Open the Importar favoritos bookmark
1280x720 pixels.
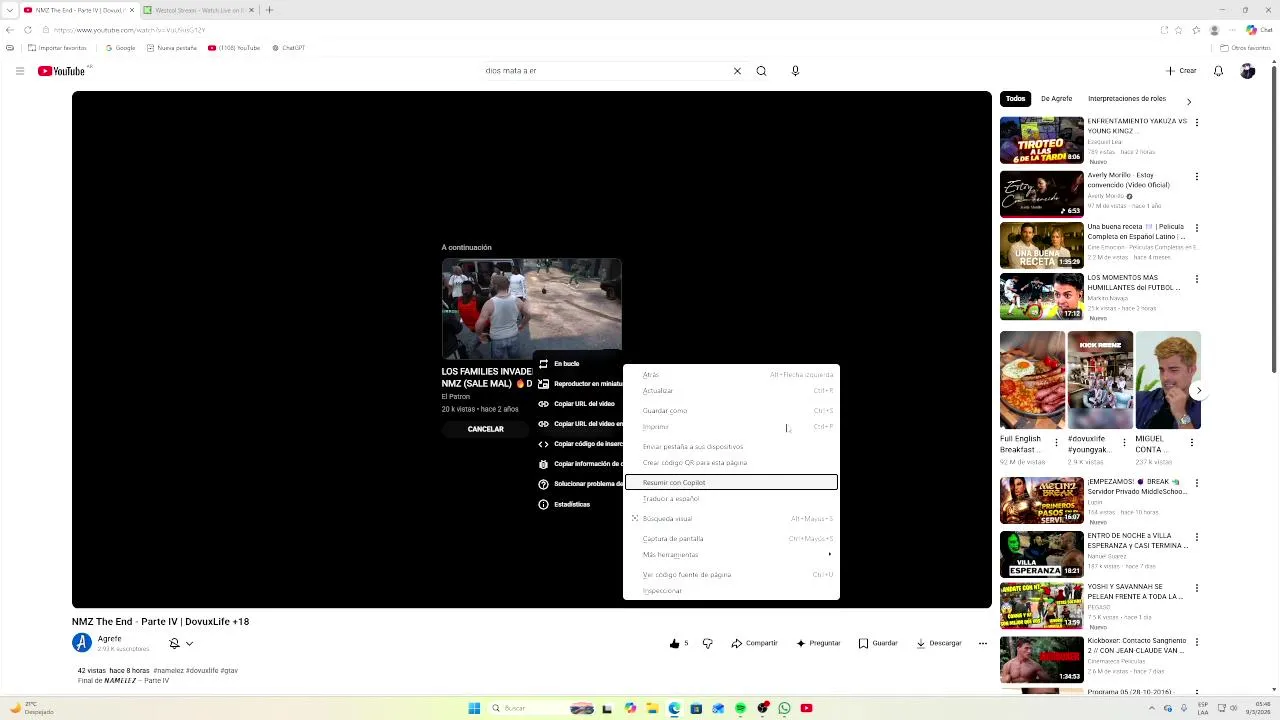point(57,48)
